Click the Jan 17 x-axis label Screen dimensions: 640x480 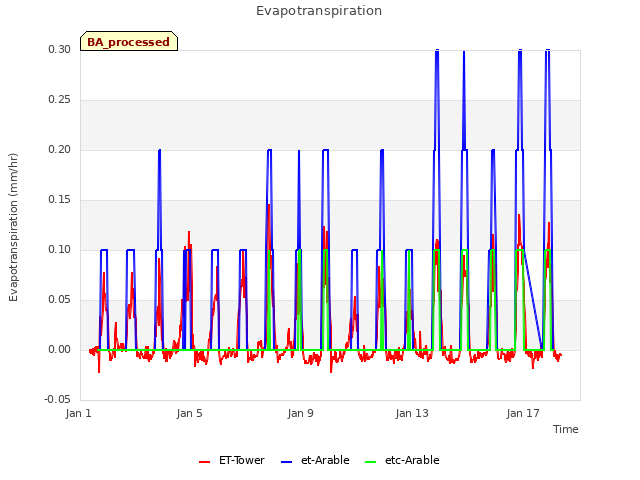(x=523, y=413)
